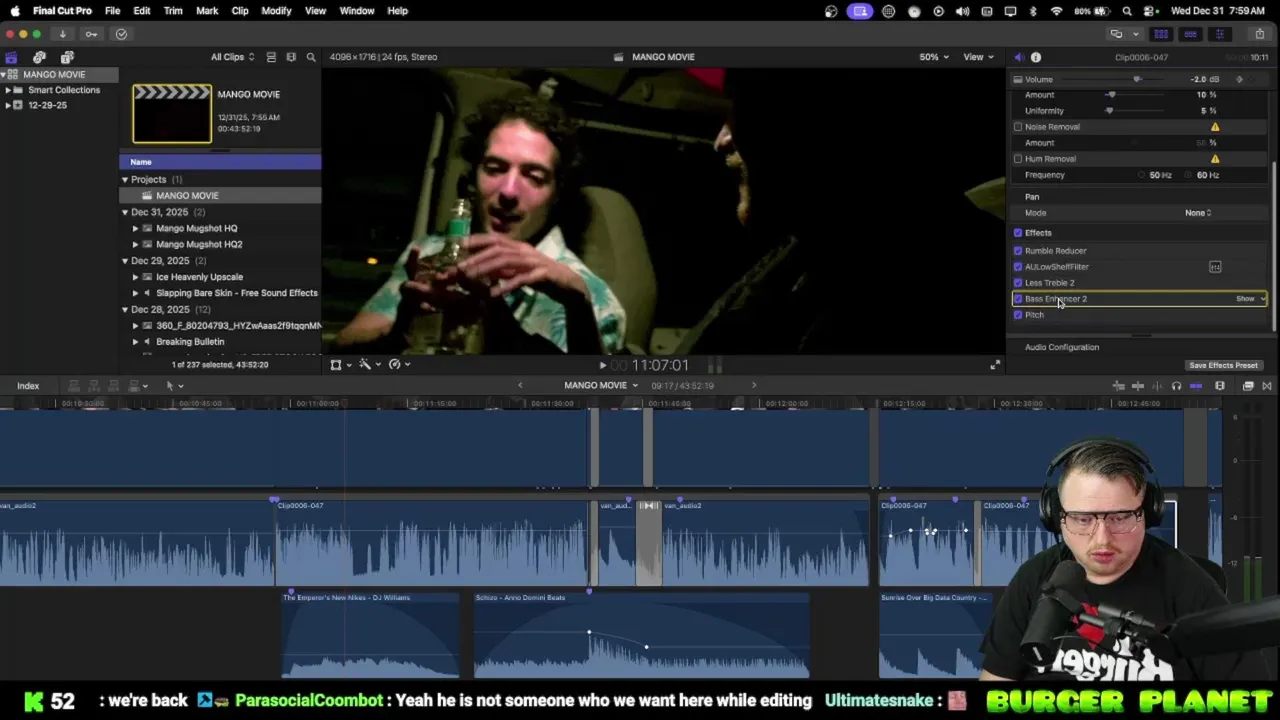Open the Photos and Audio sidebar
Image resolution: width=1280 pixels, height=720 pixels.
tap(39, 57)
